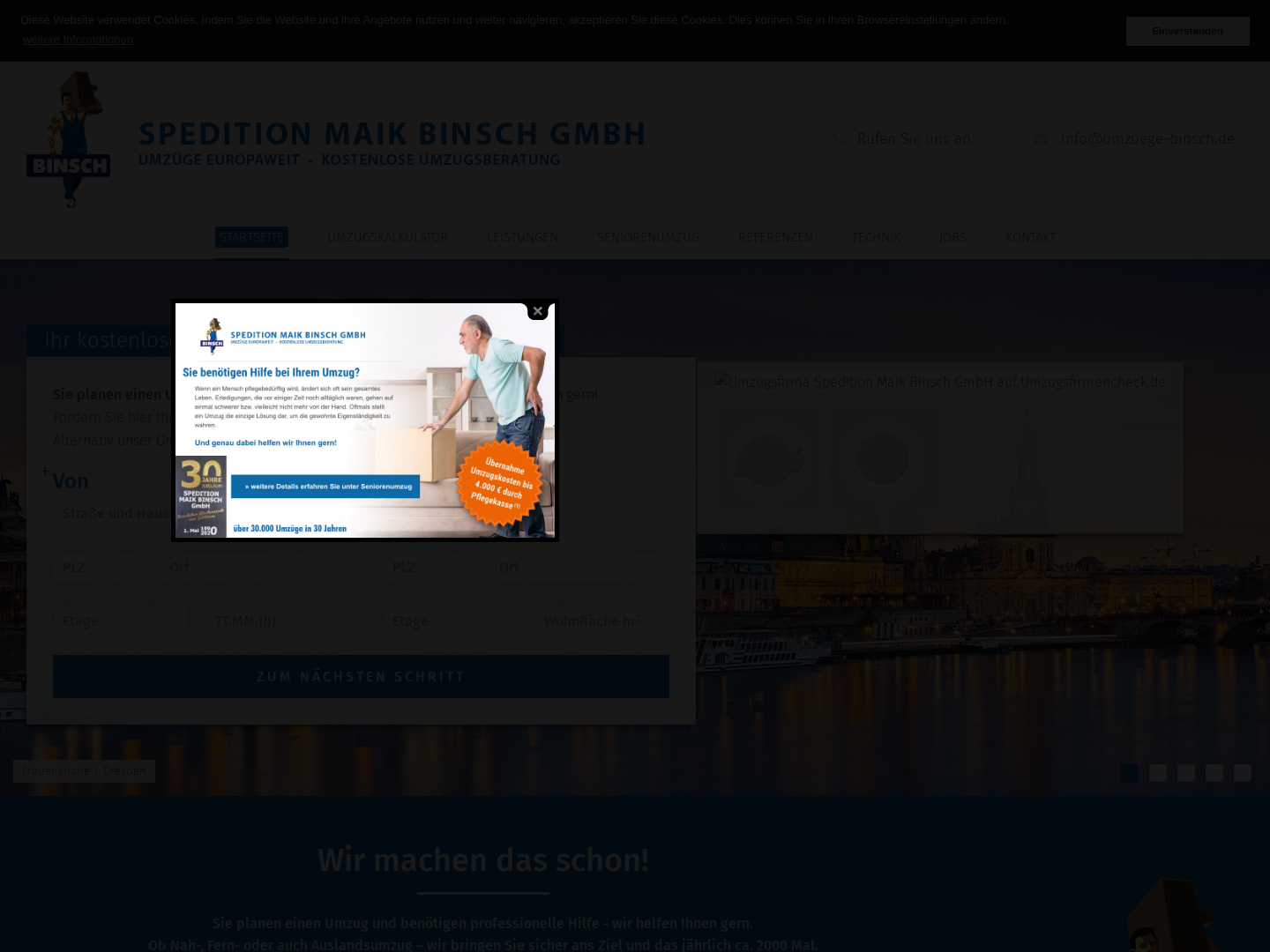Image resolution: width=1270 pixels, height=952 pixels.
Task: Click the Frauenkirche / Dresden caption
Action: point(84,771)
